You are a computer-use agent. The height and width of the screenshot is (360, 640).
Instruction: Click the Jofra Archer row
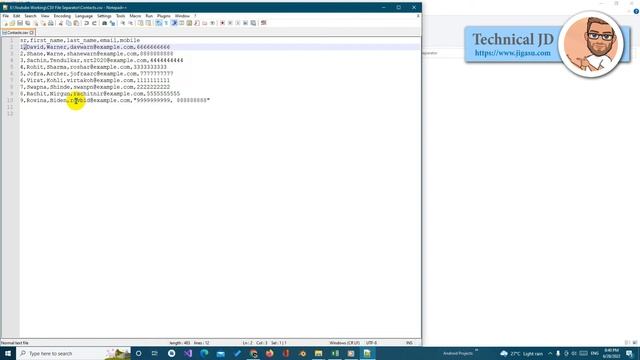click(x=97, y=73)
